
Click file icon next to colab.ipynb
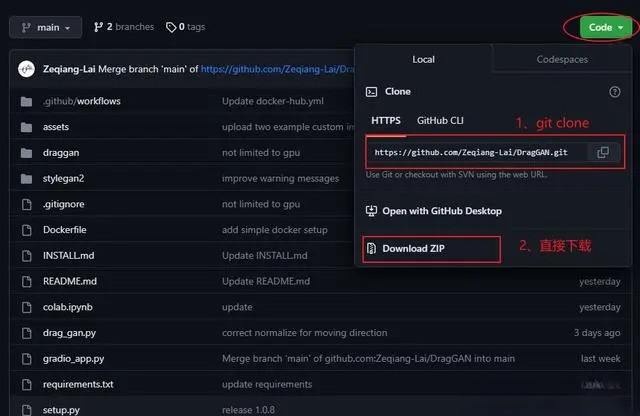27,307
